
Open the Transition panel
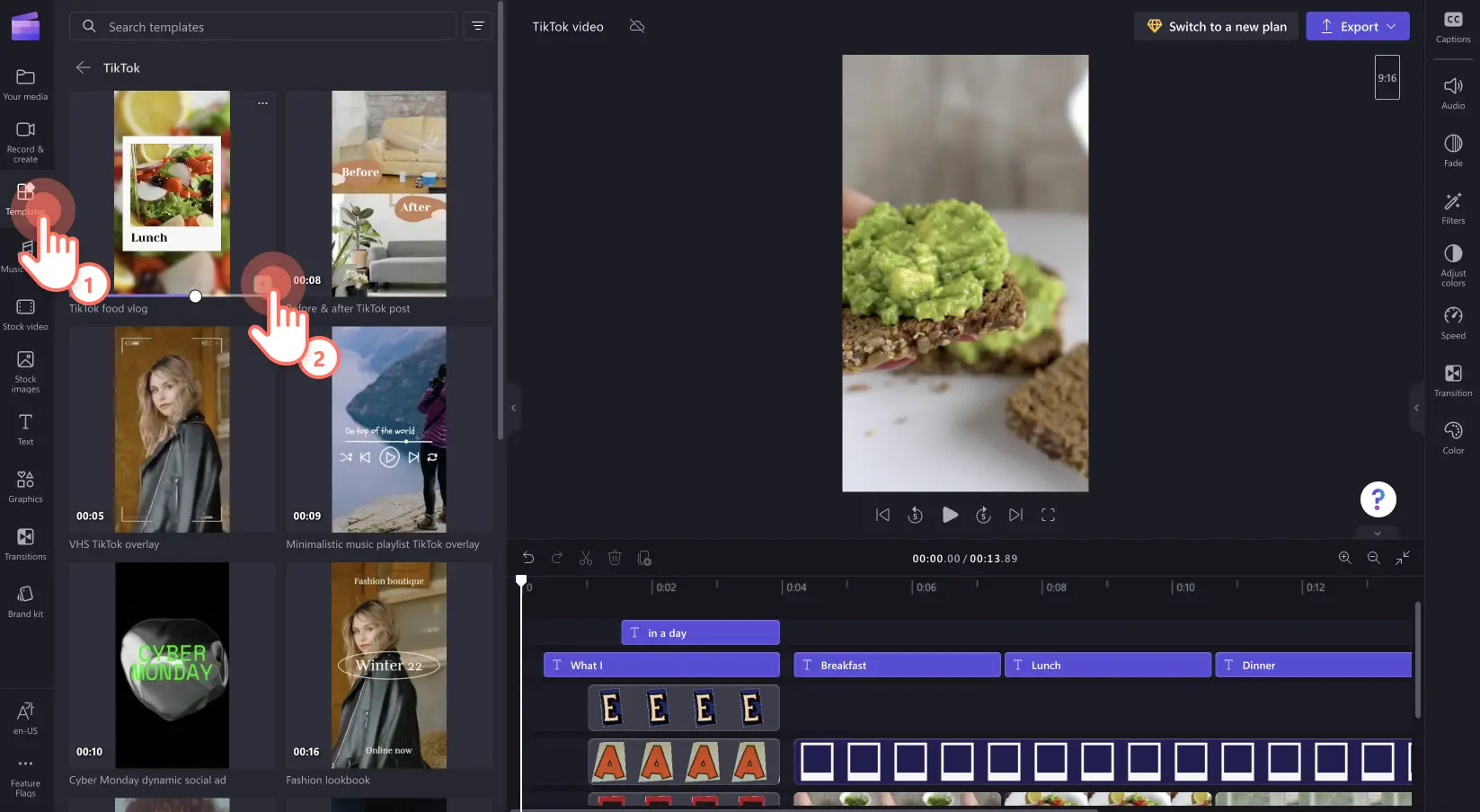point(1451,379)
